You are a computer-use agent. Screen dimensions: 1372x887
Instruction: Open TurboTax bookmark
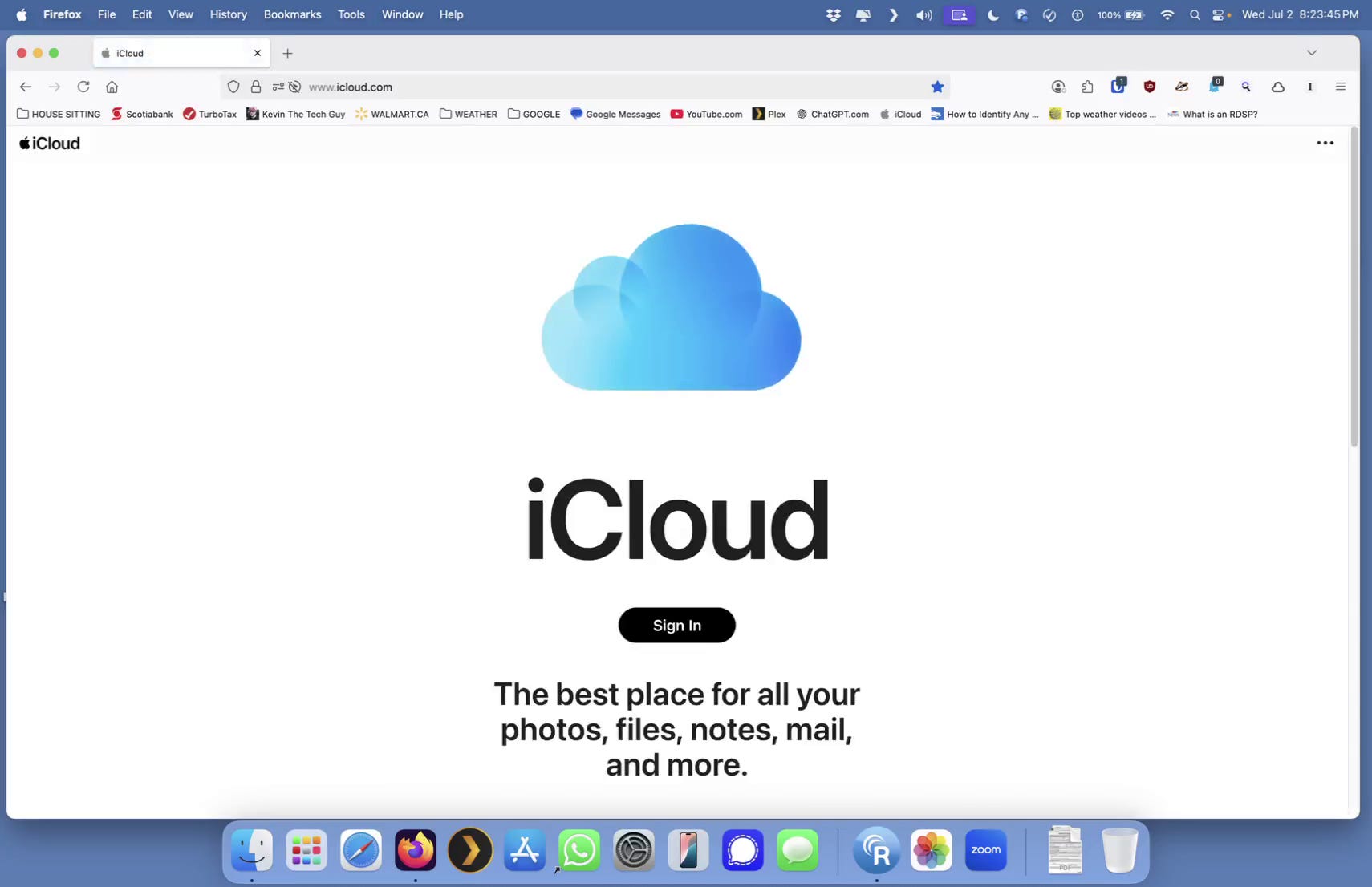(x=209, y=114)
